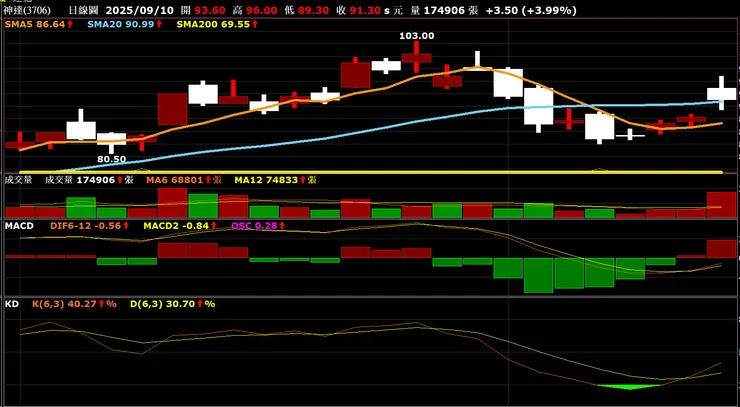The width and height of the screenshot is (740, 407).
Task: Click the OSC 0.28 legend
Action: pyautogui.click(x=254, y=226)
